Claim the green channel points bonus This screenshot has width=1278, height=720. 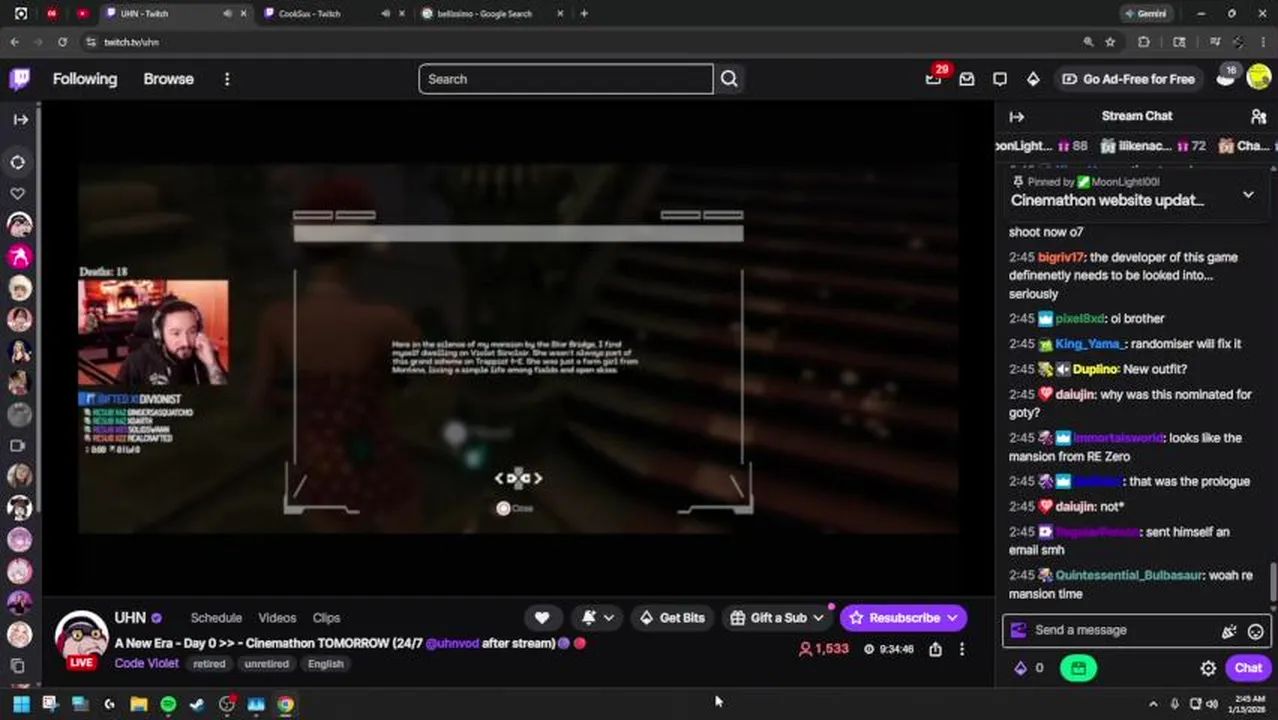(x=1078, y=668)
